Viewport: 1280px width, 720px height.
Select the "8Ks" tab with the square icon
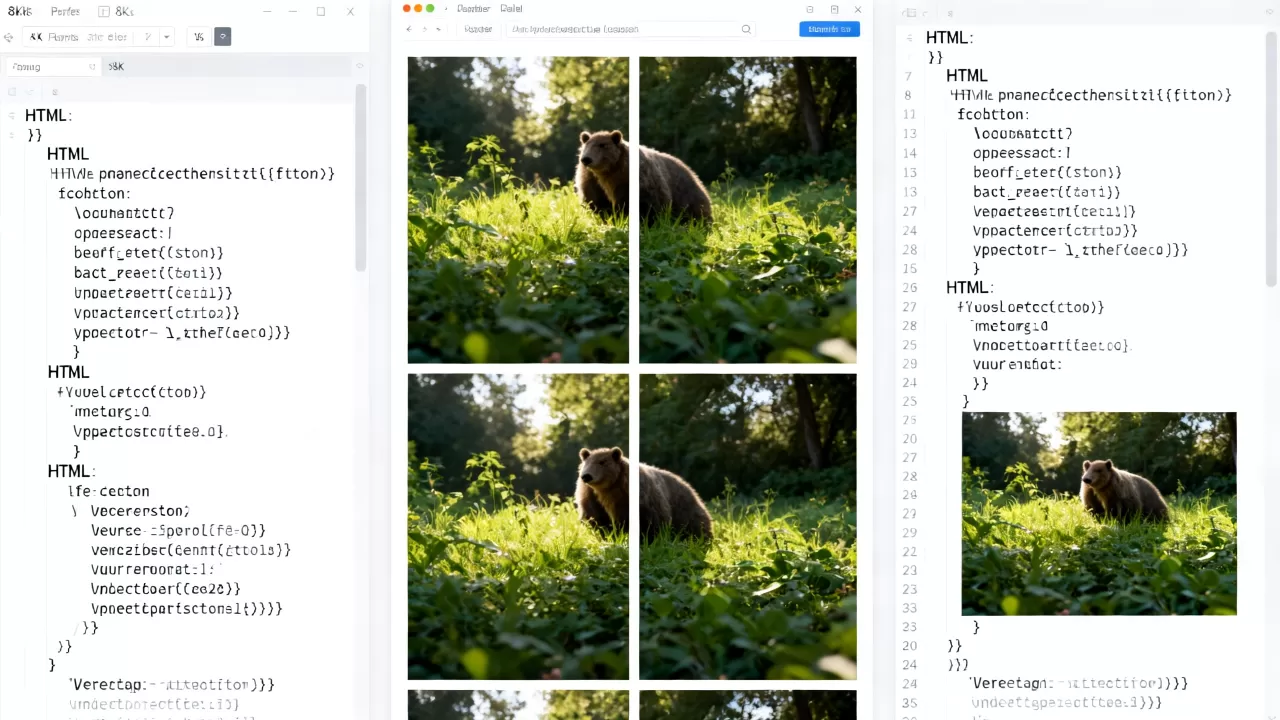pos(117,12)
